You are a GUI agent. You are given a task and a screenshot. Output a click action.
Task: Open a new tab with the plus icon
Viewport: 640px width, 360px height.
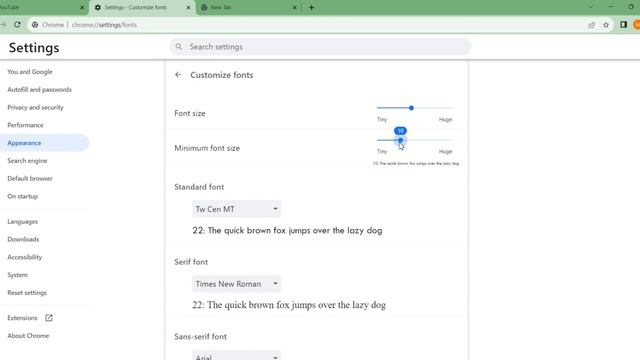coord(311,7)
